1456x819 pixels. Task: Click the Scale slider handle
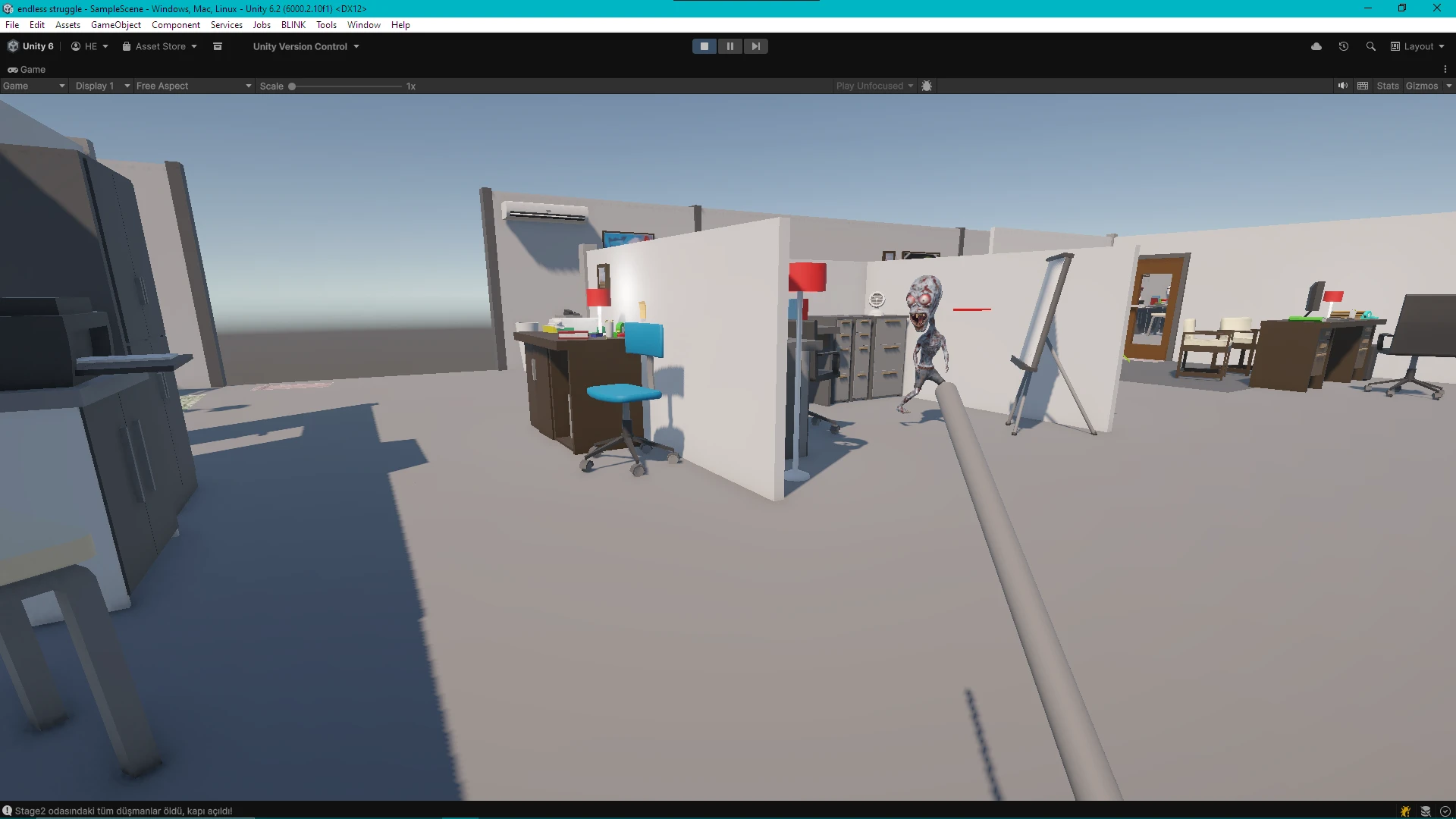(292, 86)
